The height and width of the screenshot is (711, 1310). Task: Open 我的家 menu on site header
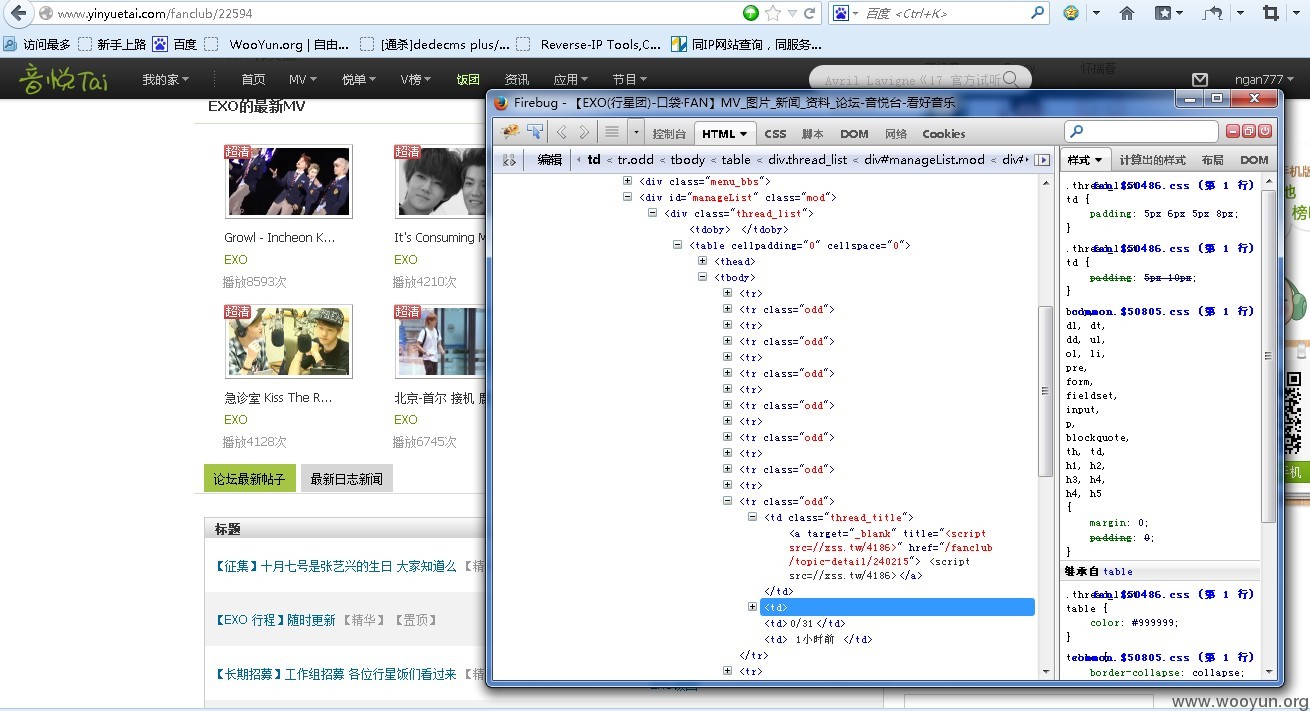(165, 79)
